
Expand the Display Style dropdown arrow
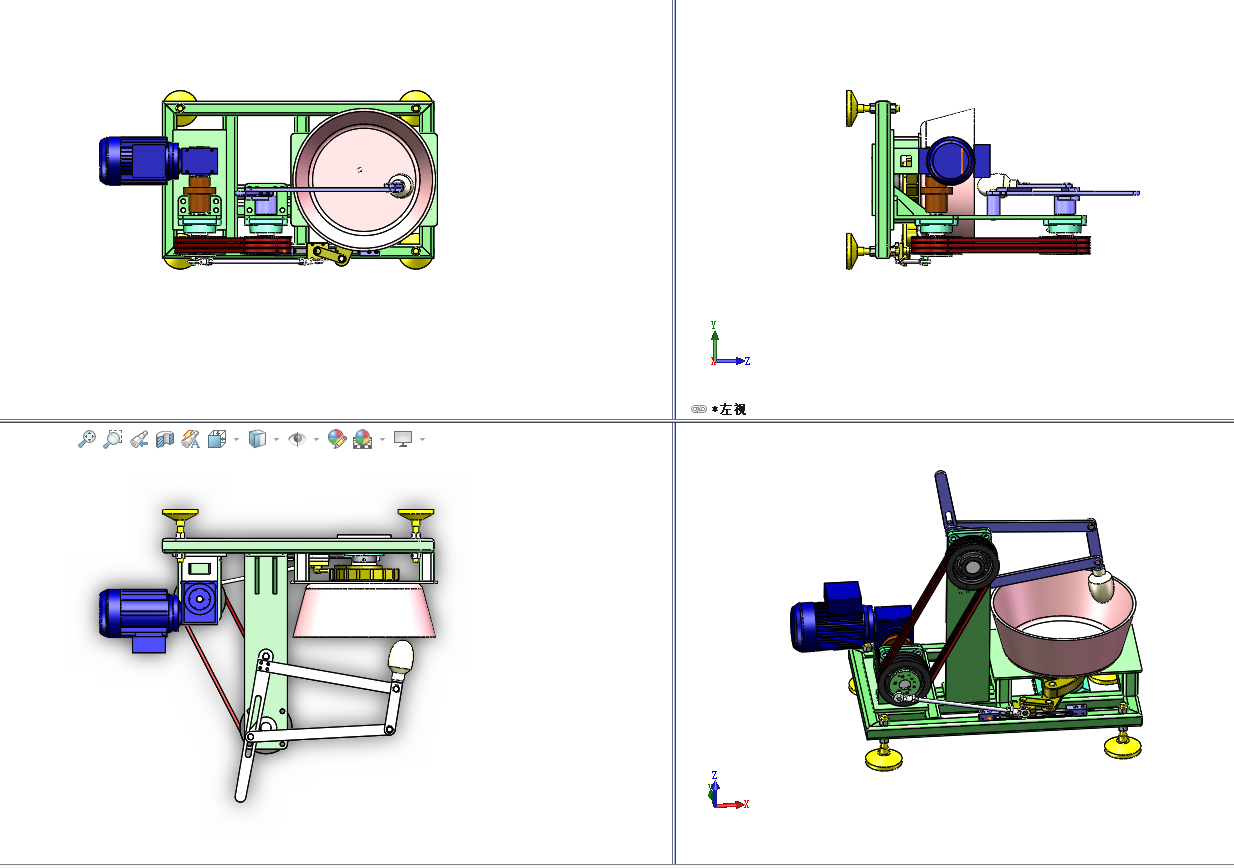coord(276,439)
